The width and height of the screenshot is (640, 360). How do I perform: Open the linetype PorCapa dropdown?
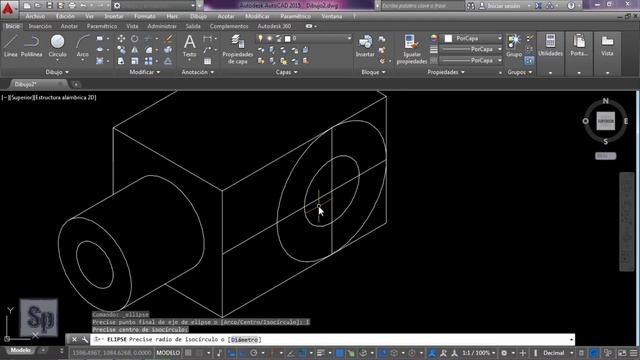[471, 60]
